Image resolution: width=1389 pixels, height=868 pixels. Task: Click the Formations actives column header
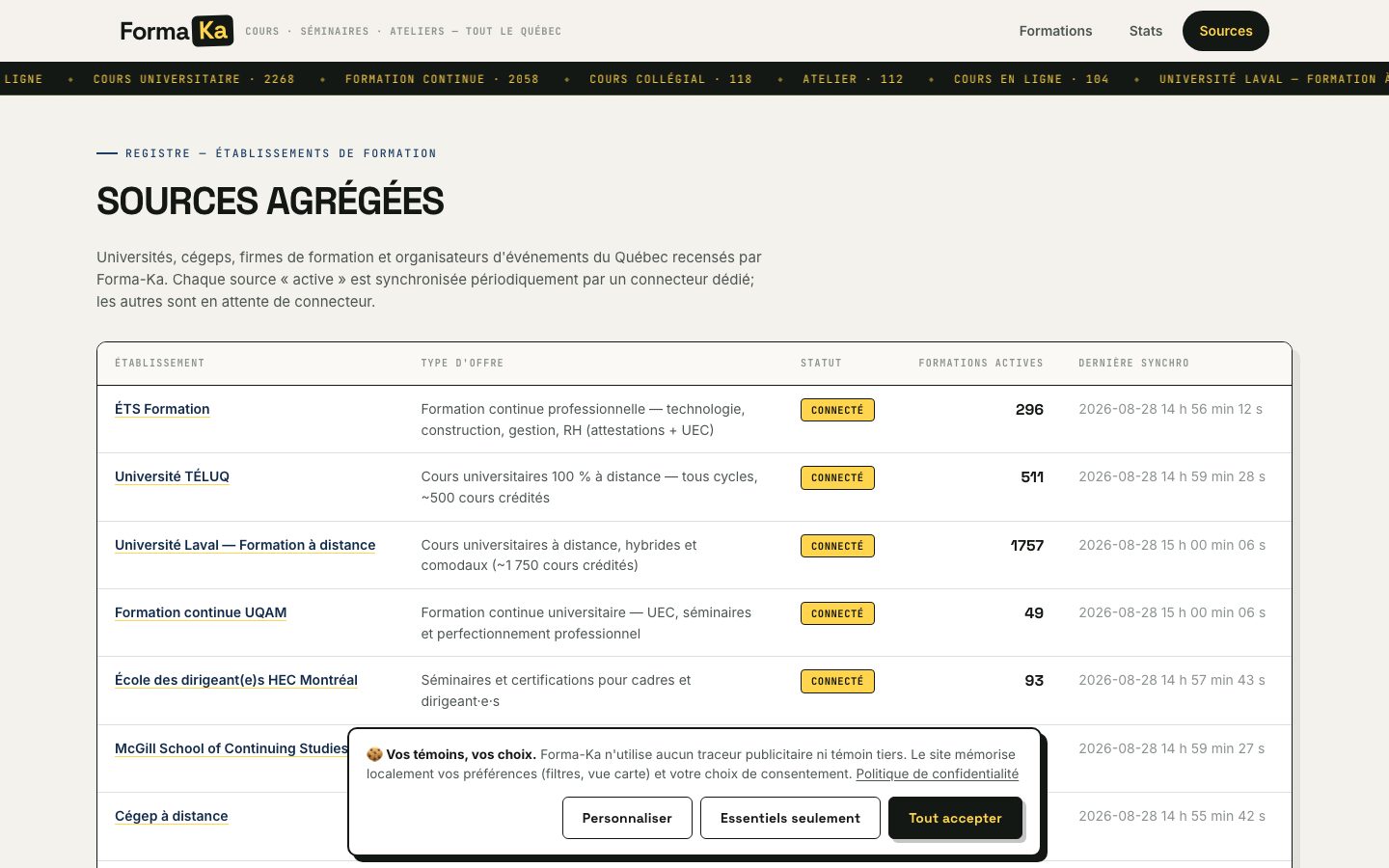981,363
